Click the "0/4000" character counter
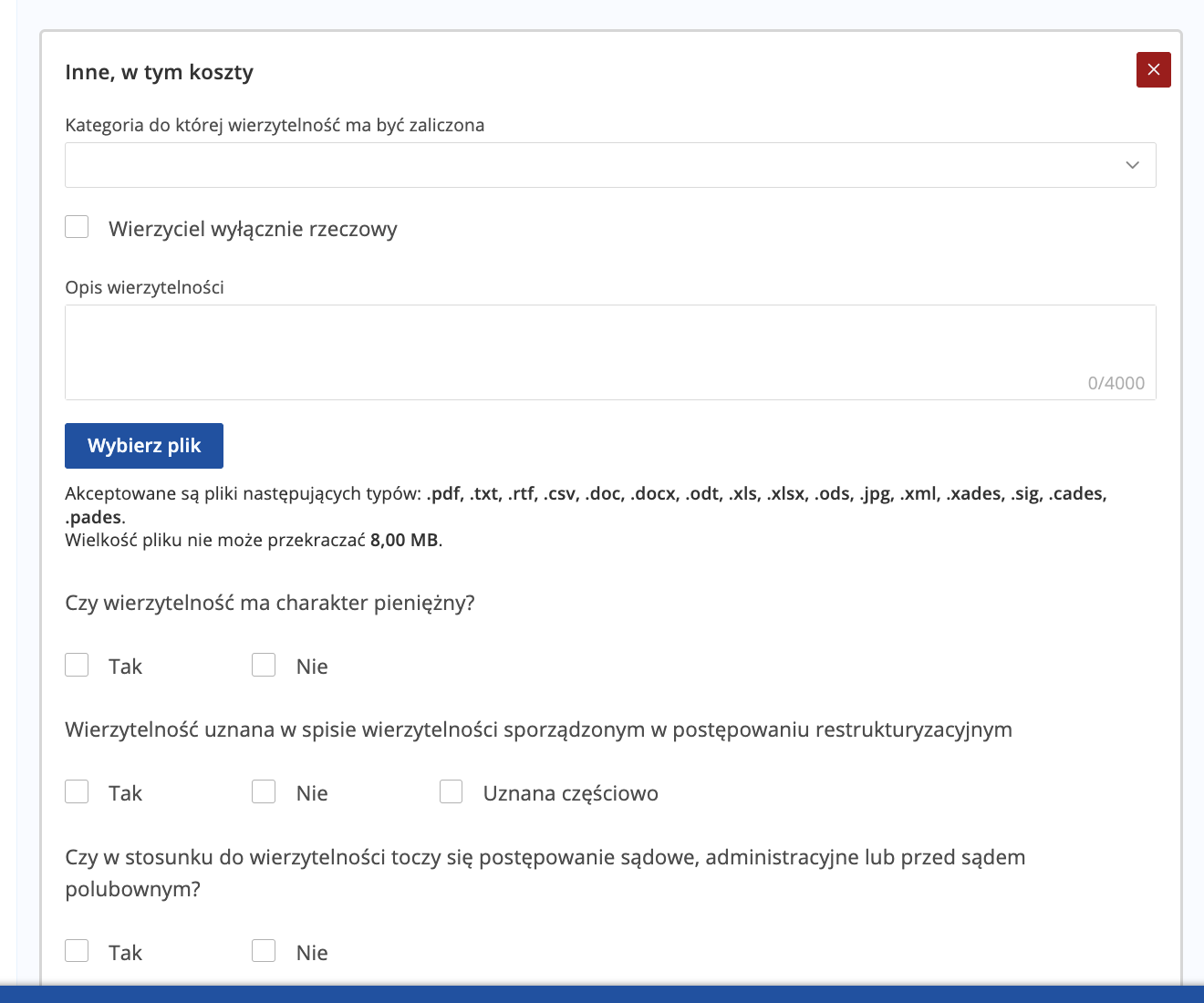The width and height of the screenshot is (1204, 1003). click(x=1116, y=383)
